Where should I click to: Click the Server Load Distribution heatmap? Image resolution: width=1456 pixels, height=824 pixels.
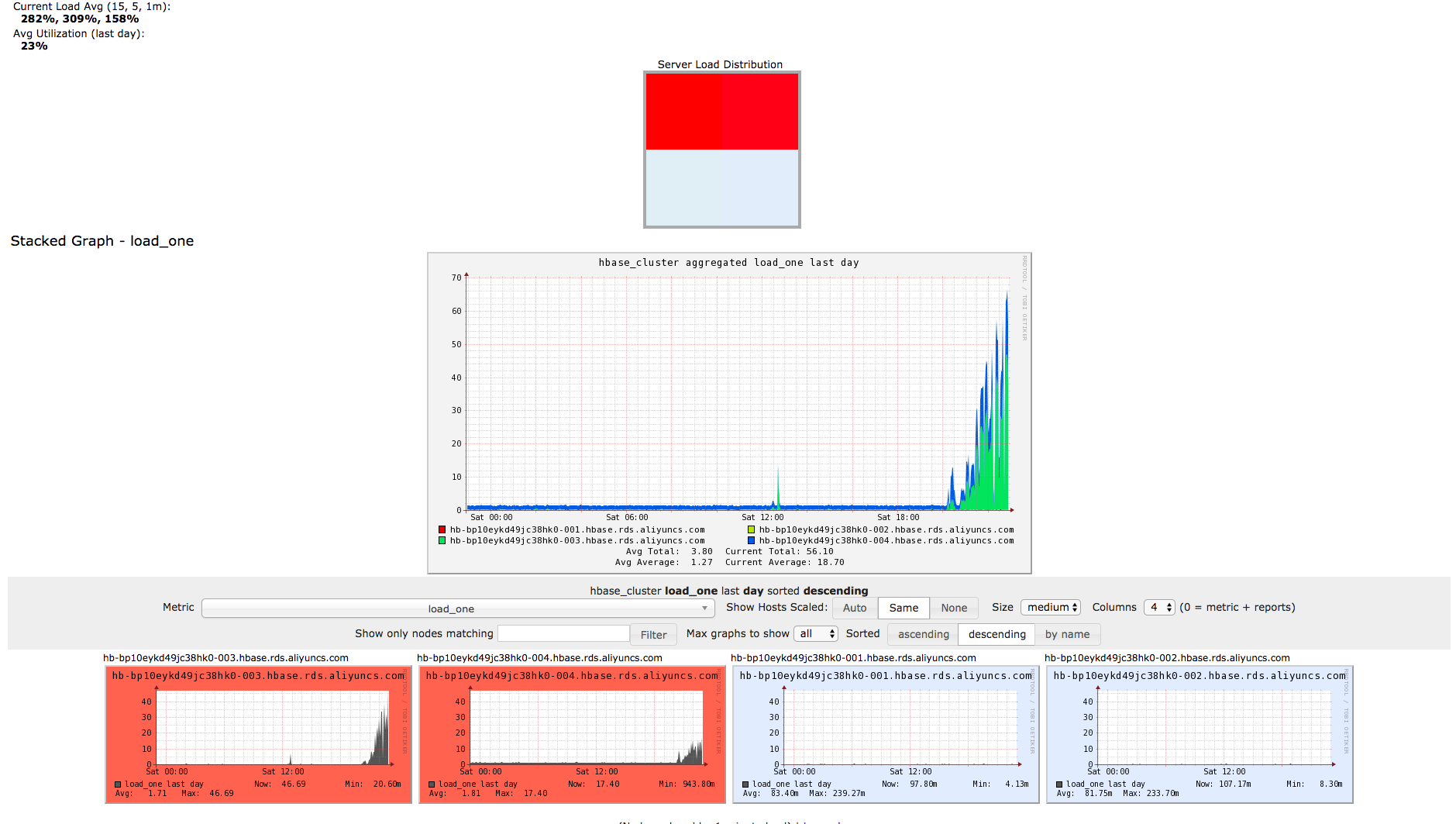tap(722, 150)
